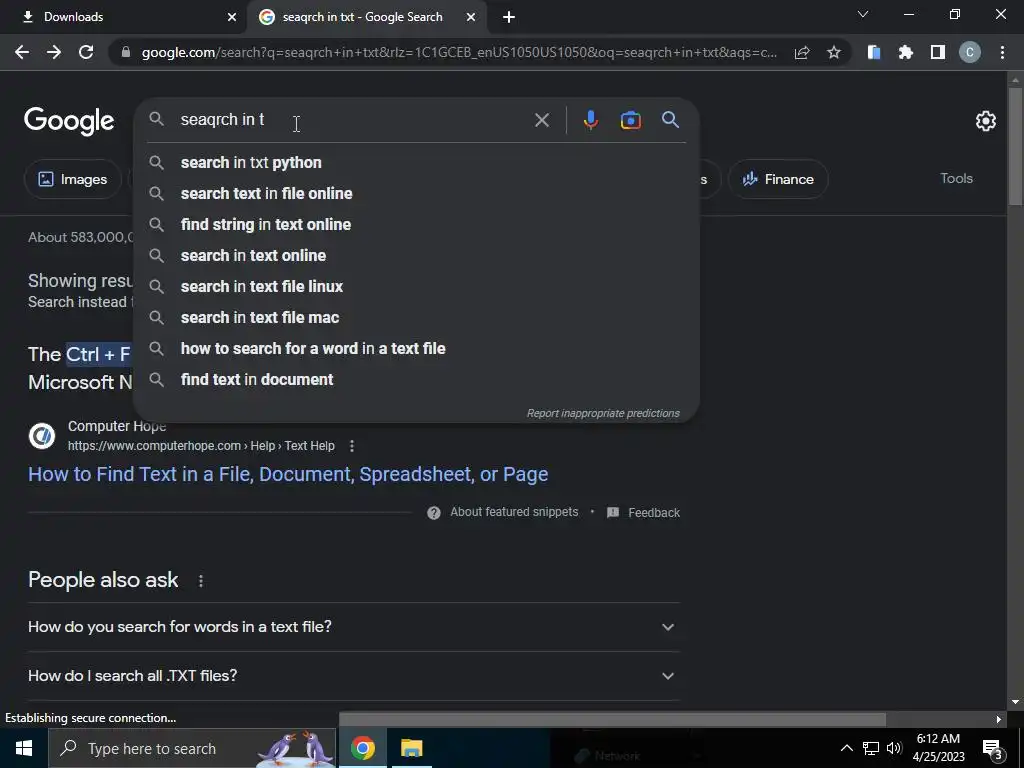Select the Finance filter chip
The height and width of the screenshot is (768, 1024).
pyautogui.click(x=778, y=179)
